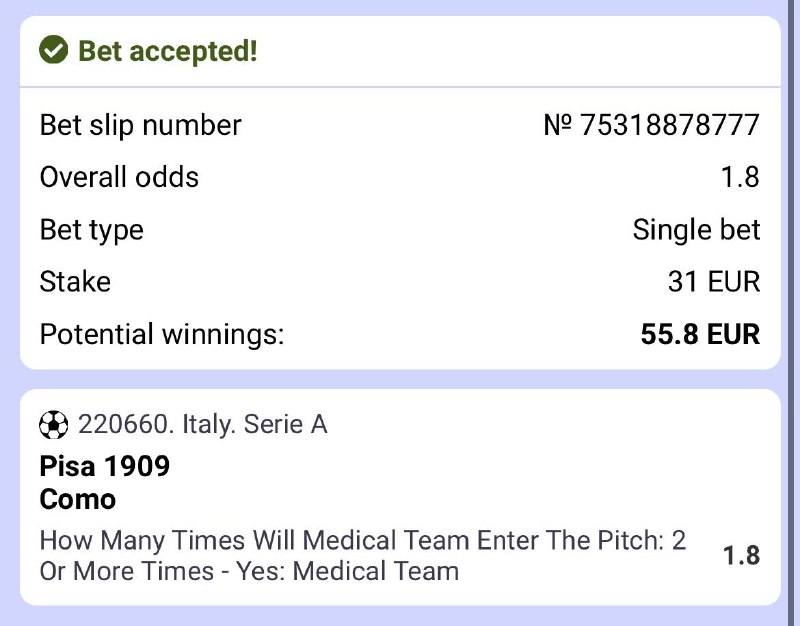Click the stake amount 31 EUR
The width and height of the screenshot is (800, 626).
pos(714,282)
